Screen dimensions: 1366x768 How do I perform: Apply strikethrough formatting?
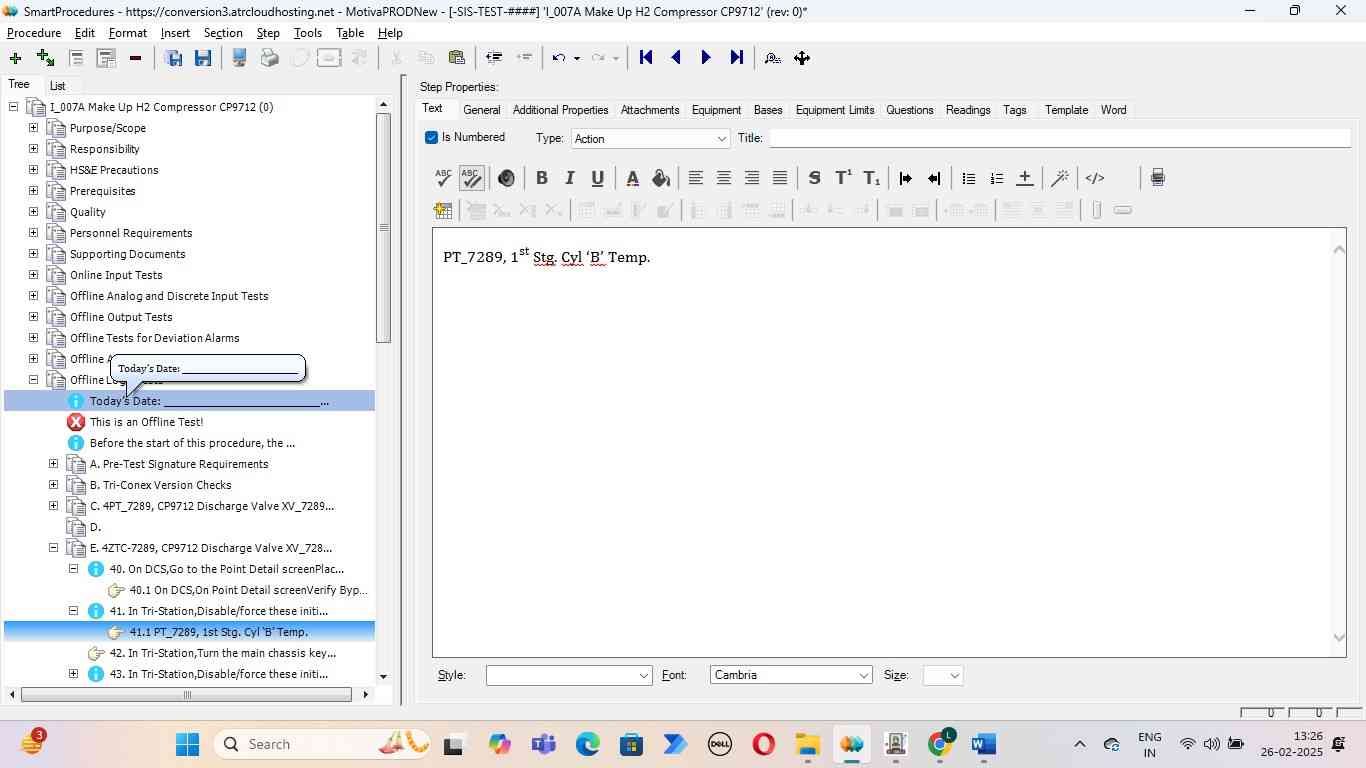click(814, 178)
